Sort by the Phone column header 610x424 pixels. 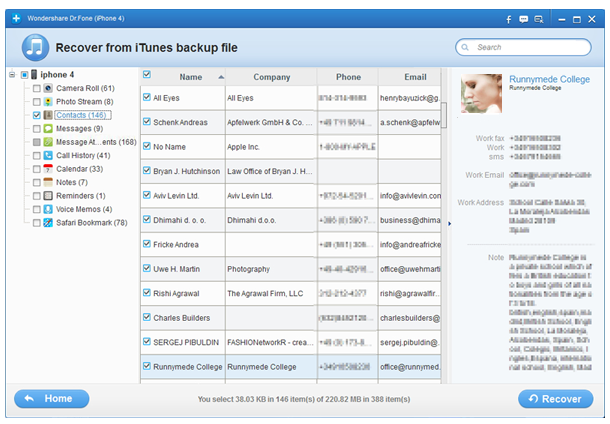point(348,77)
